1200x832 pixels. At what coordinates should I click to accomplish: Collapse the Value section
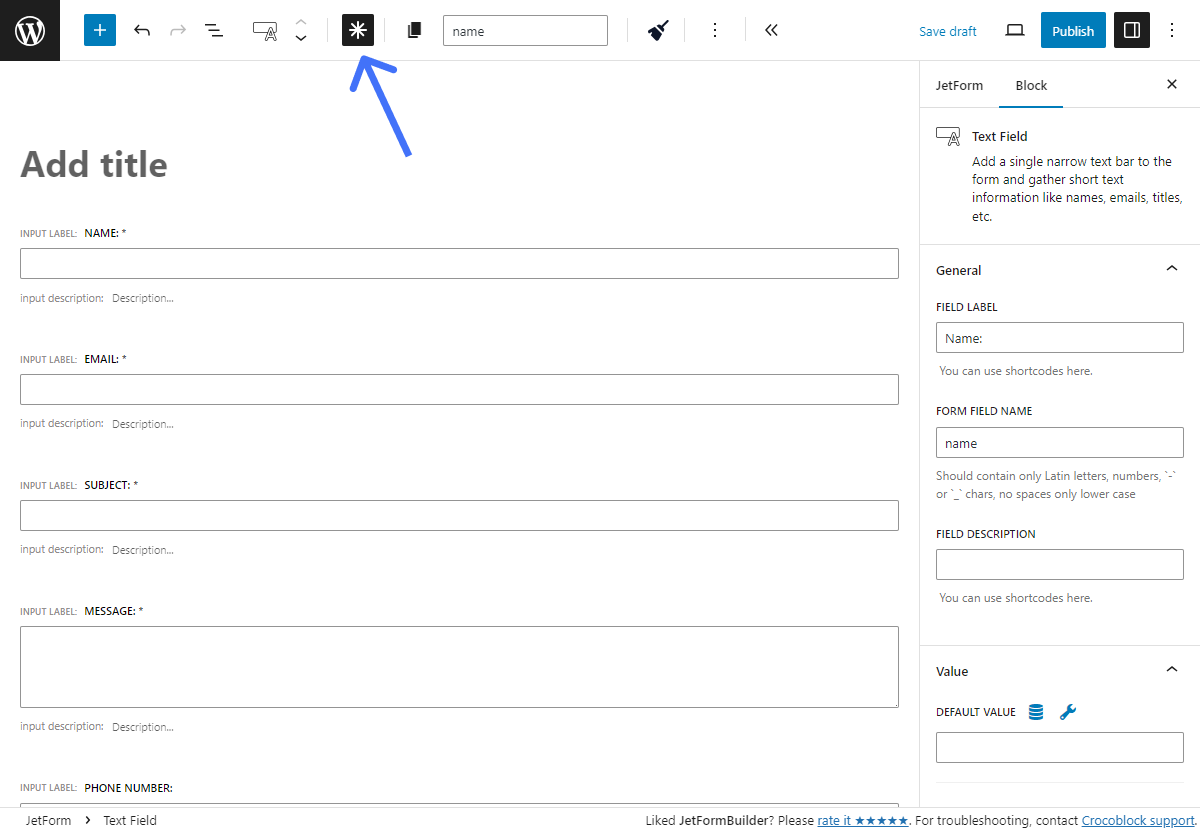pyautogui.click(x=1171, y=669)
